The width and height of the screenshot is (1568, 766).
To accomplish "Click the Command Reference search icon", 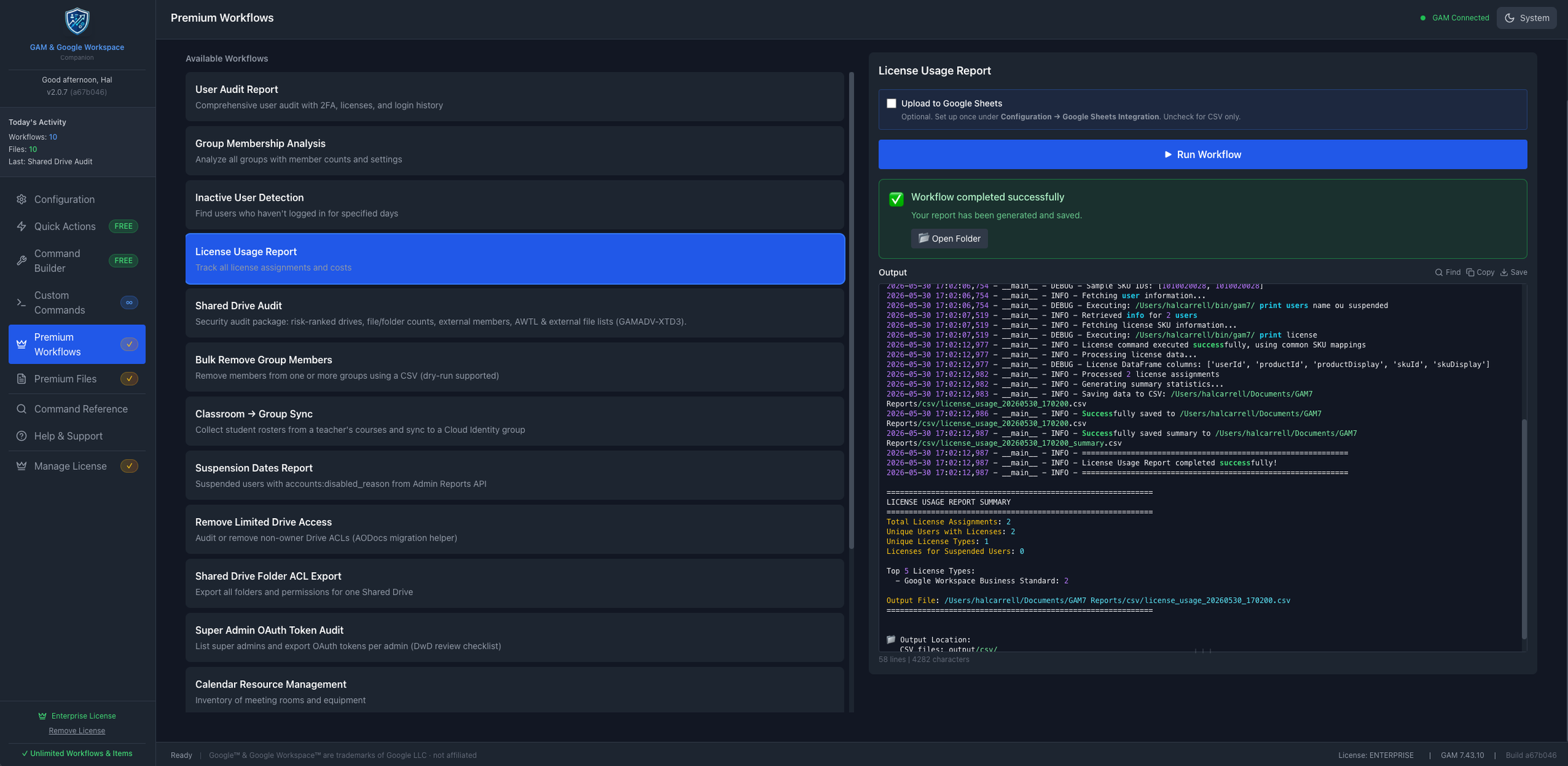I will coord(21,409).
